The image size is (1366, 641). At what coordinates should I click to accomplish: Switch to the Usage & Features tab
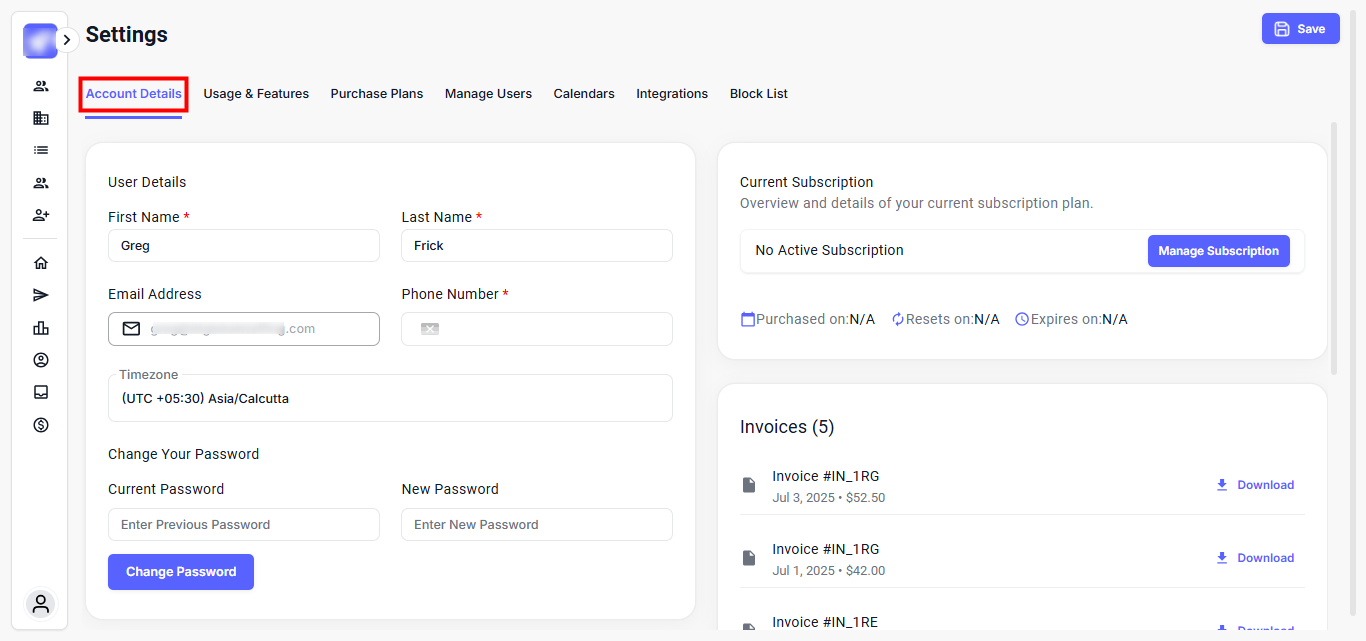256,94
